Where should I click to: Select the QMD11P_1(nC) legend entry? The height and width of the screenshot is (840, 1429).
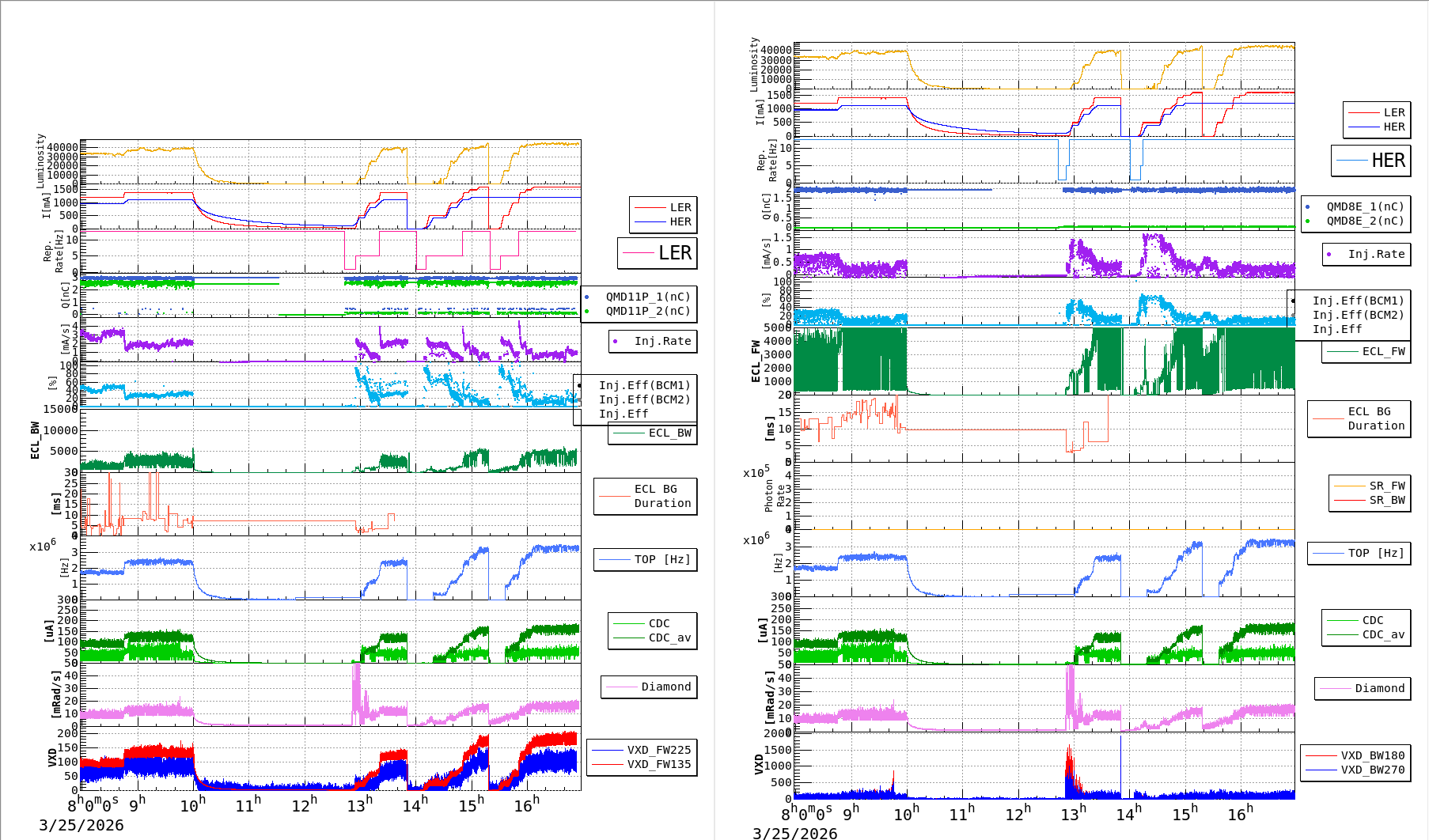pyautogui.click(x=647, y=297)
